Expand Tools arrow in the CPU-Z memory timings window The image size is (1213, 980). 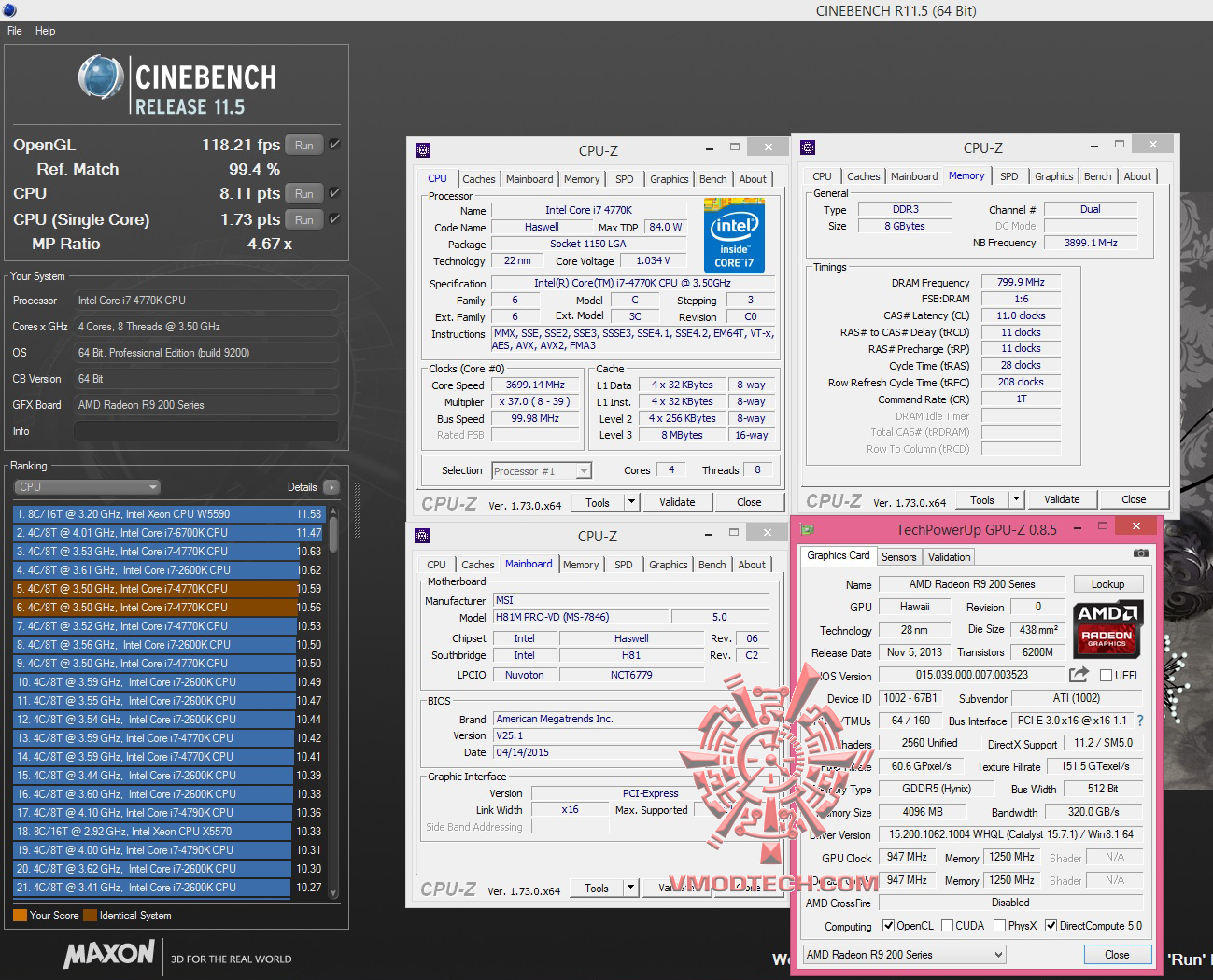(1017, 499)
